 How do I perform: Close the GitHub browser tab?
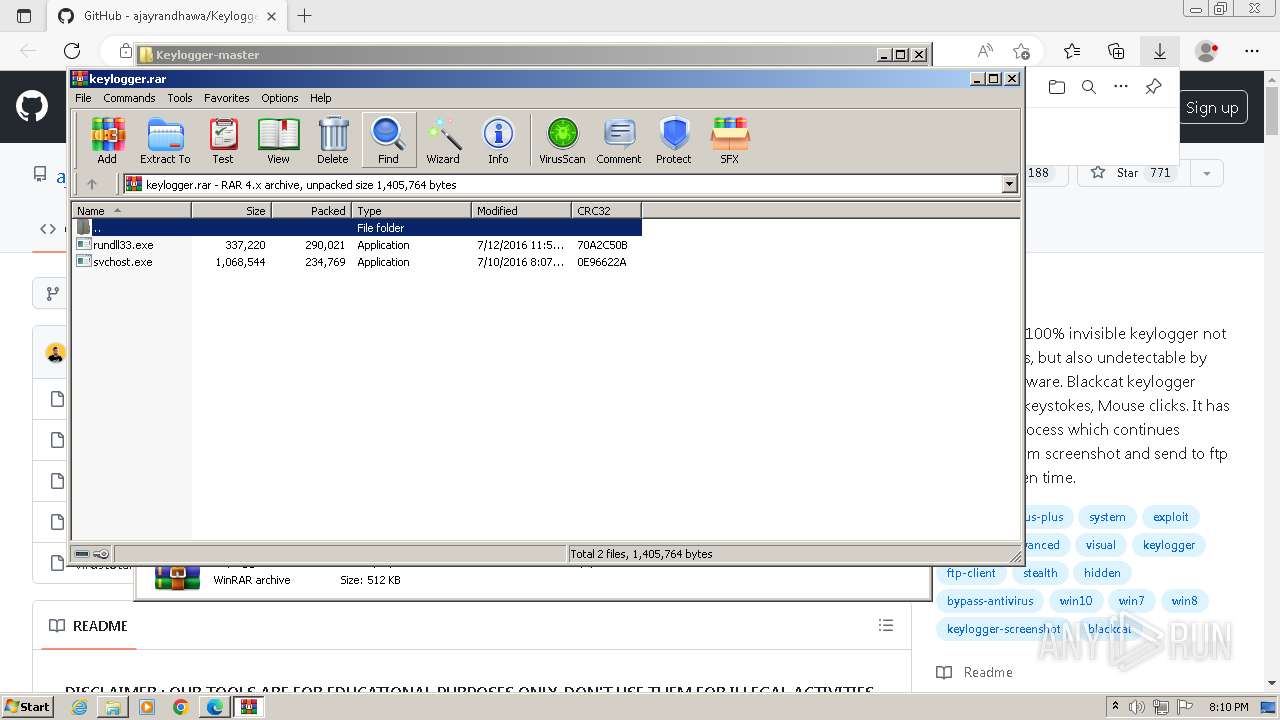tap(272, 16)
